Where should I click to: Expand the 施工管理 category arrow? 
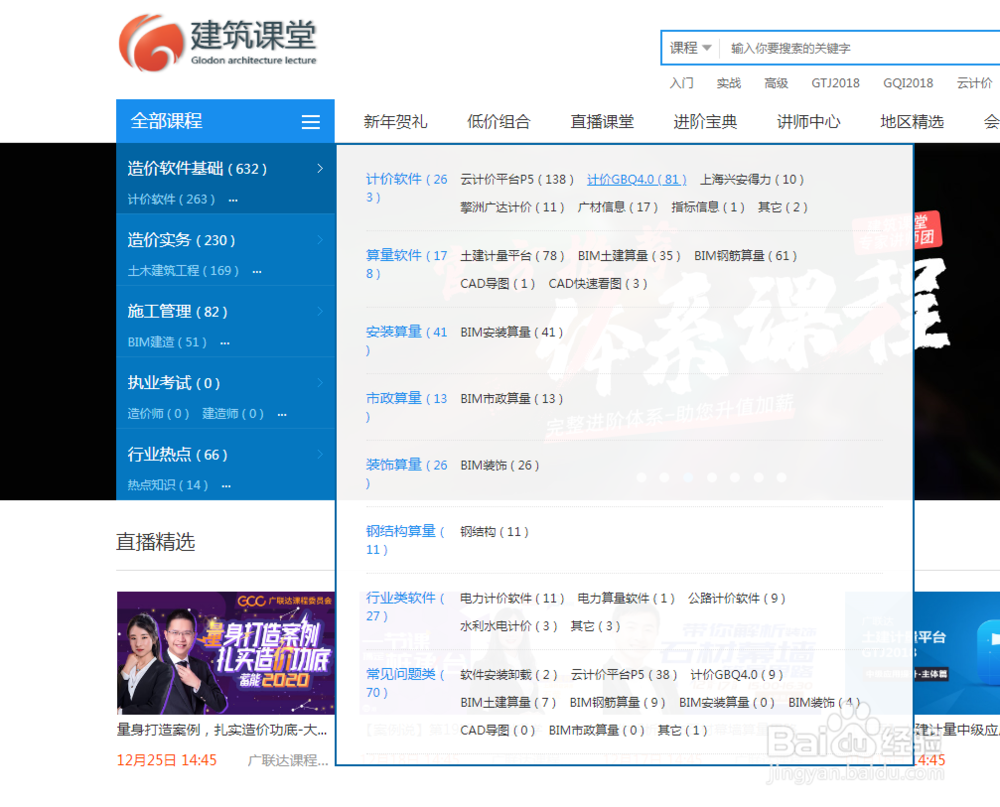point(320,311)
